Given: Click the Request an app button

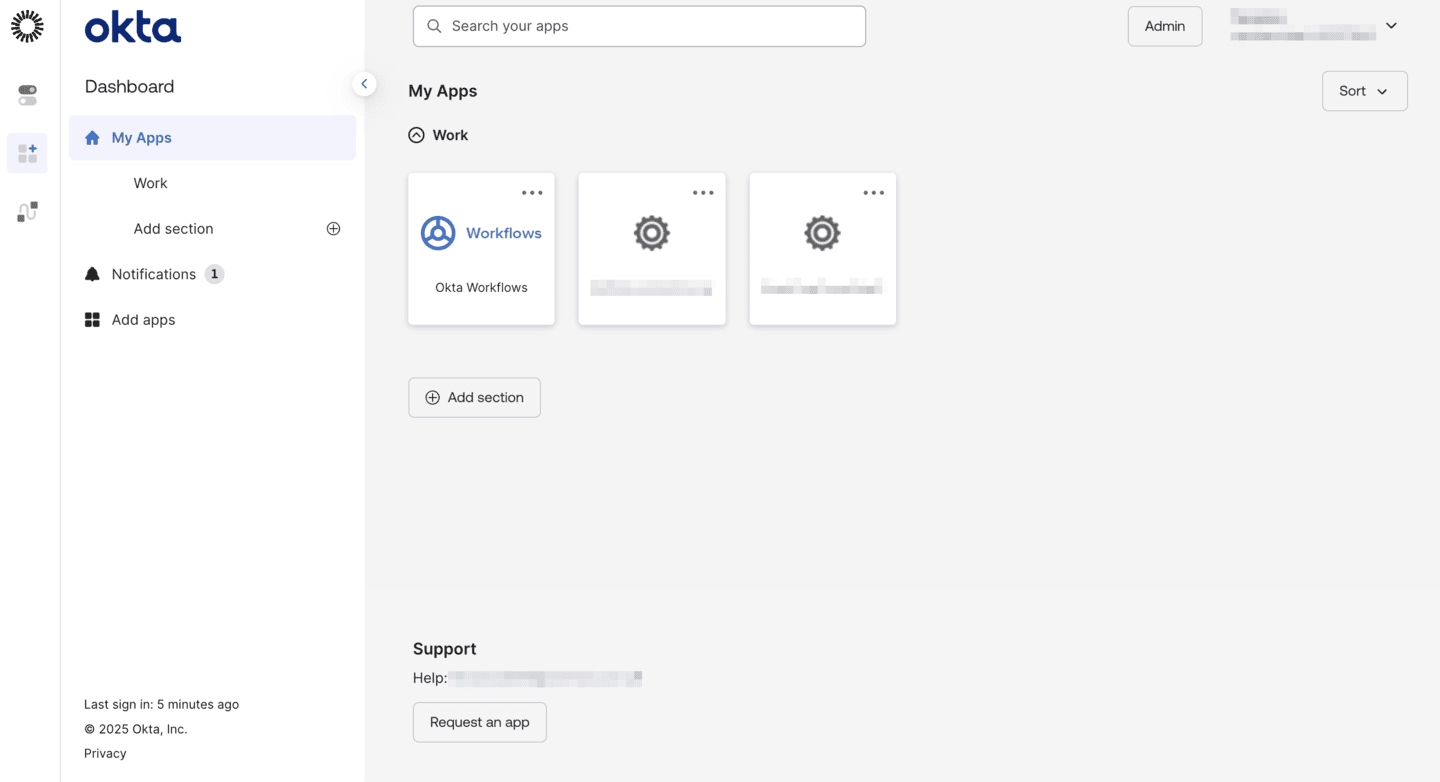Looking at the screenshot, I should point(479,722).
